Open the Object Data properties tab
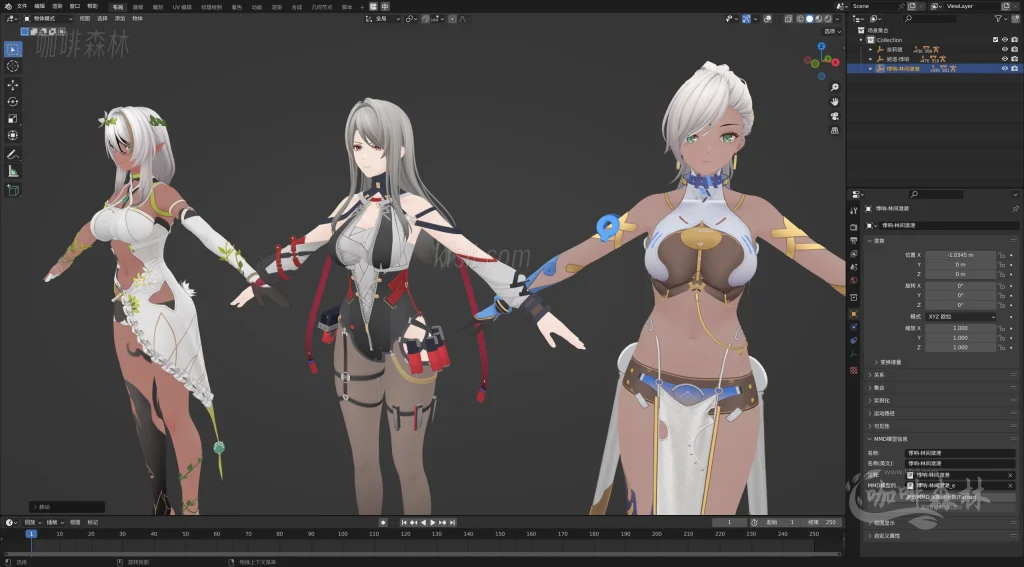This screenshot has height=567, width=1024. (854, 354)
